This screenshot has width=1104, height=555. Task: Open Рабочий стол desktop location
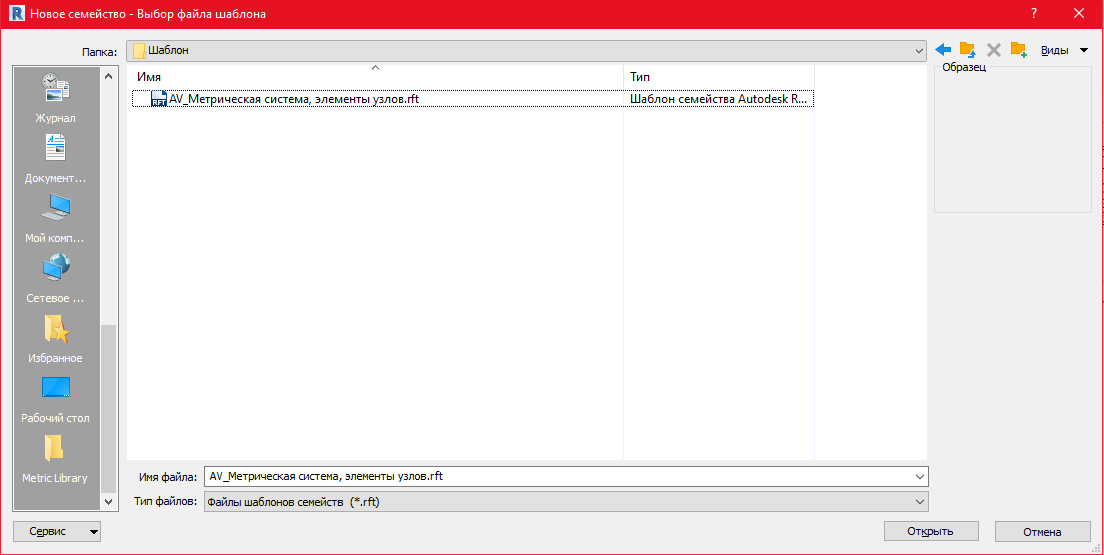click(56, 398)
